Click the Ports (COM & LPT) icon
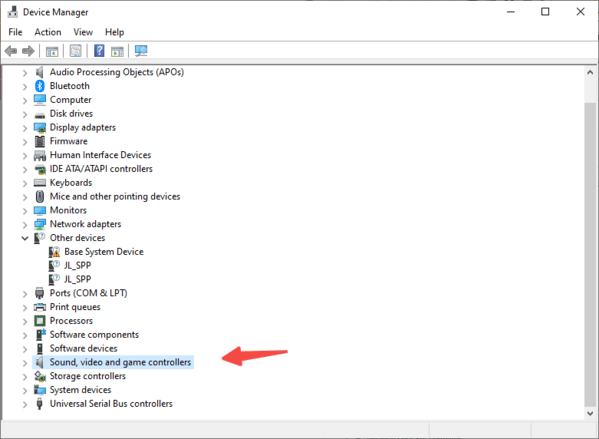The width and height of the screenshot is (599, 439). click(40, 293)
